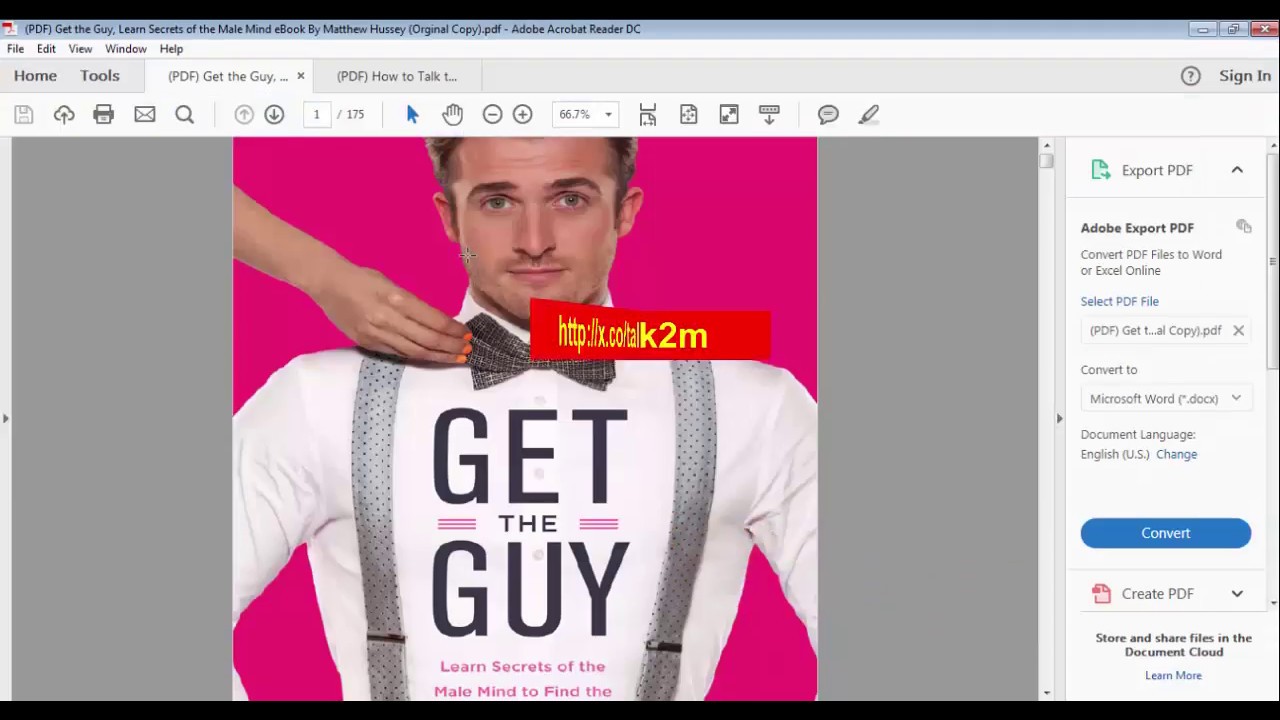Open the Learn More link

[x=1173, y=675]
